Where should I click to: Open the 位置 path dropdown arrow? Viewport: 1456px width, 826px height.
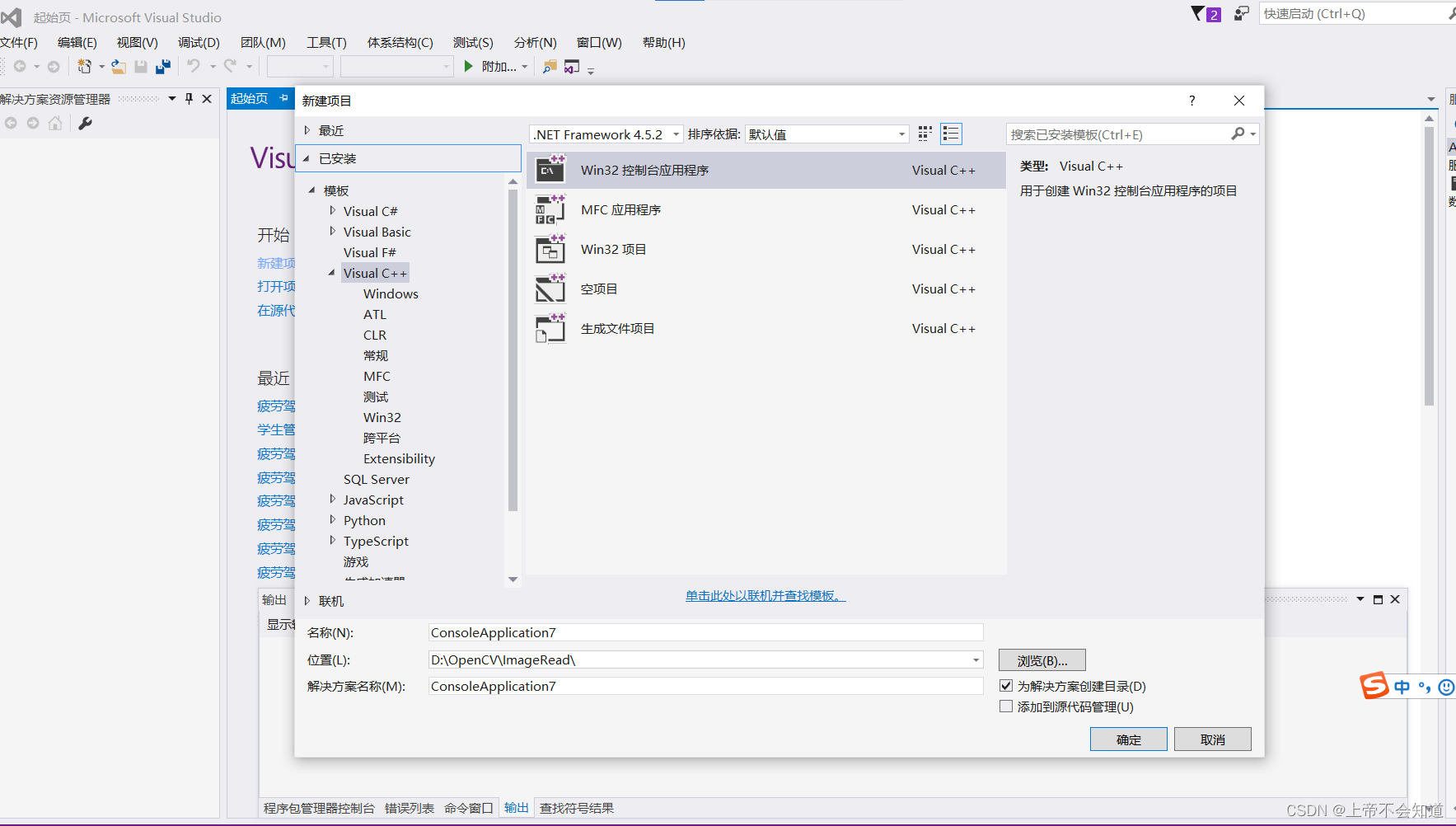coord(976,659)
